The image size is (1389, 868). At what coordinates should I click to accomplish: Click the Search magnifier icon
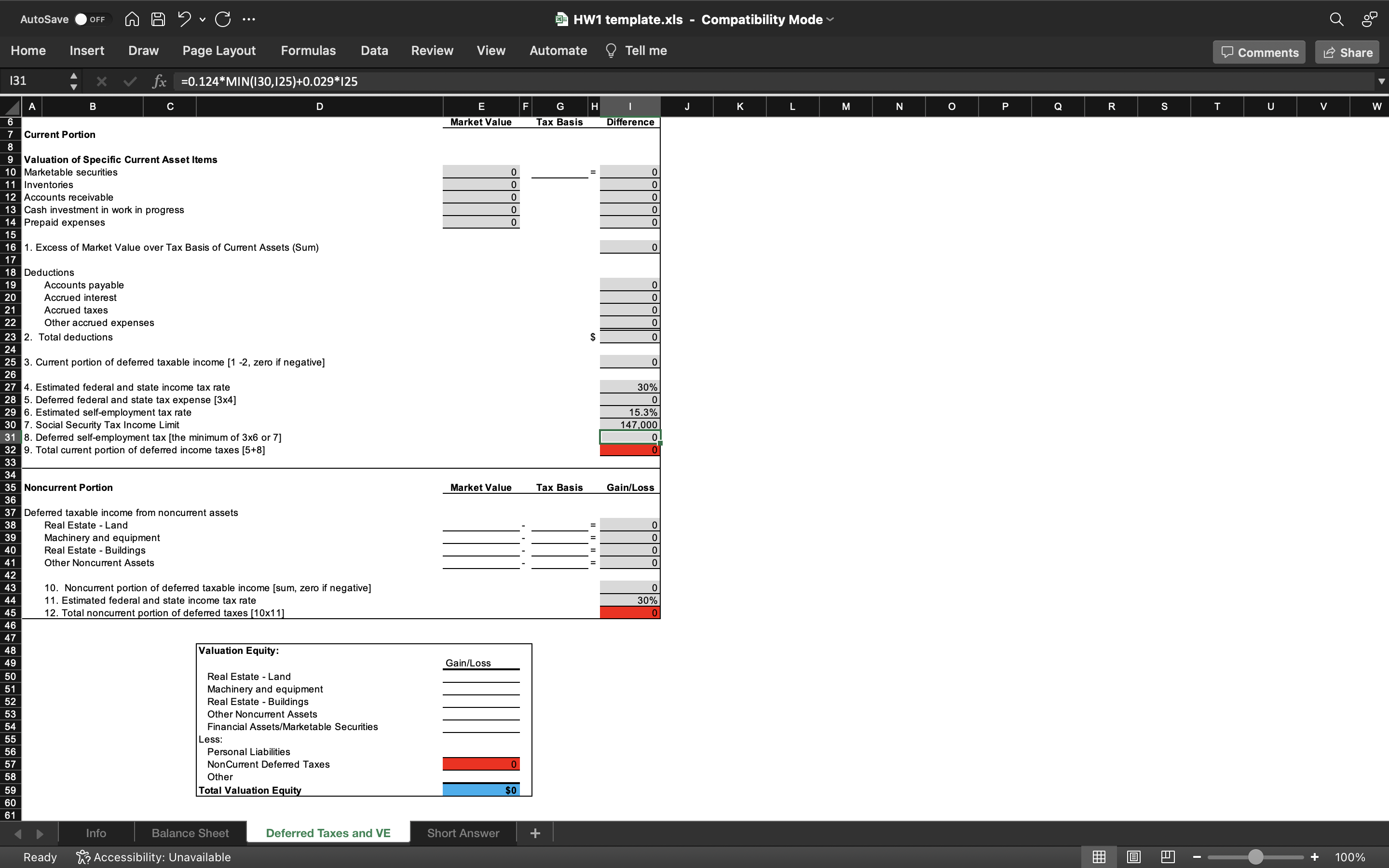1337,19
